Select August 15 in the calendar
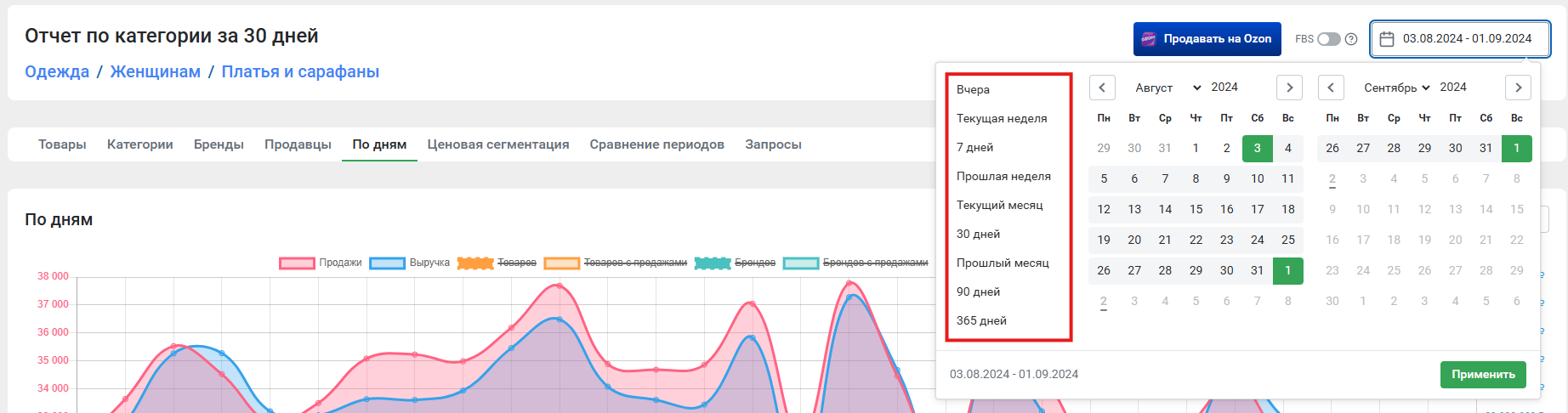 tap(1196, 209)
